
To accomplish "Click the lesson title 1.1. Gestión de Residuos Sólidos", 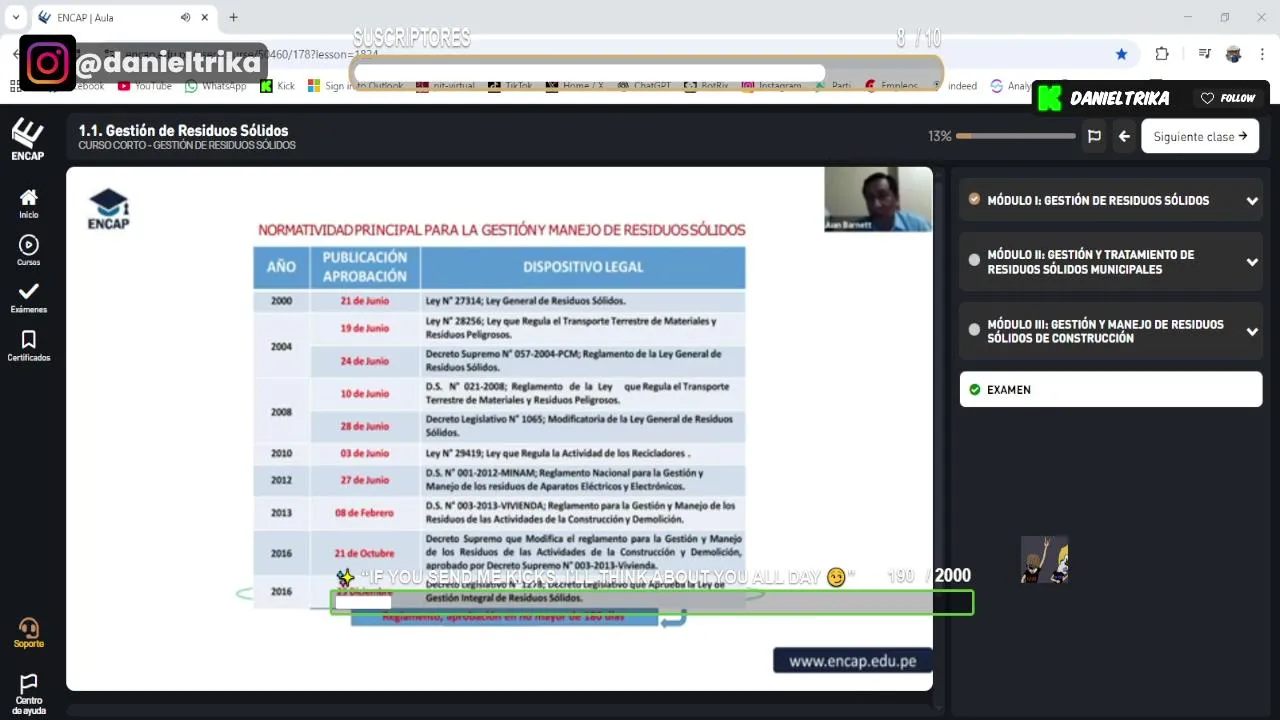I will [183, 130].
